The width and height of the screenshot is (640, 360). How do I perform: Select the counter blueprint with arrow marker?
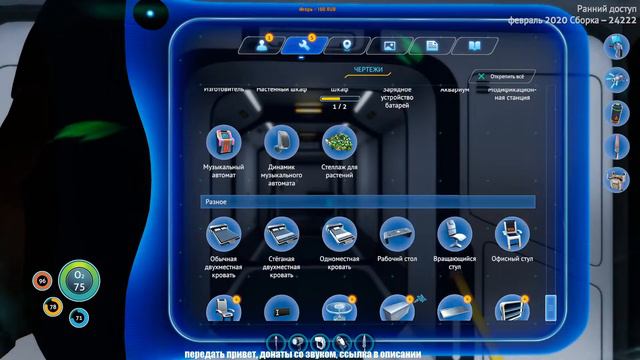click(397, 309)
